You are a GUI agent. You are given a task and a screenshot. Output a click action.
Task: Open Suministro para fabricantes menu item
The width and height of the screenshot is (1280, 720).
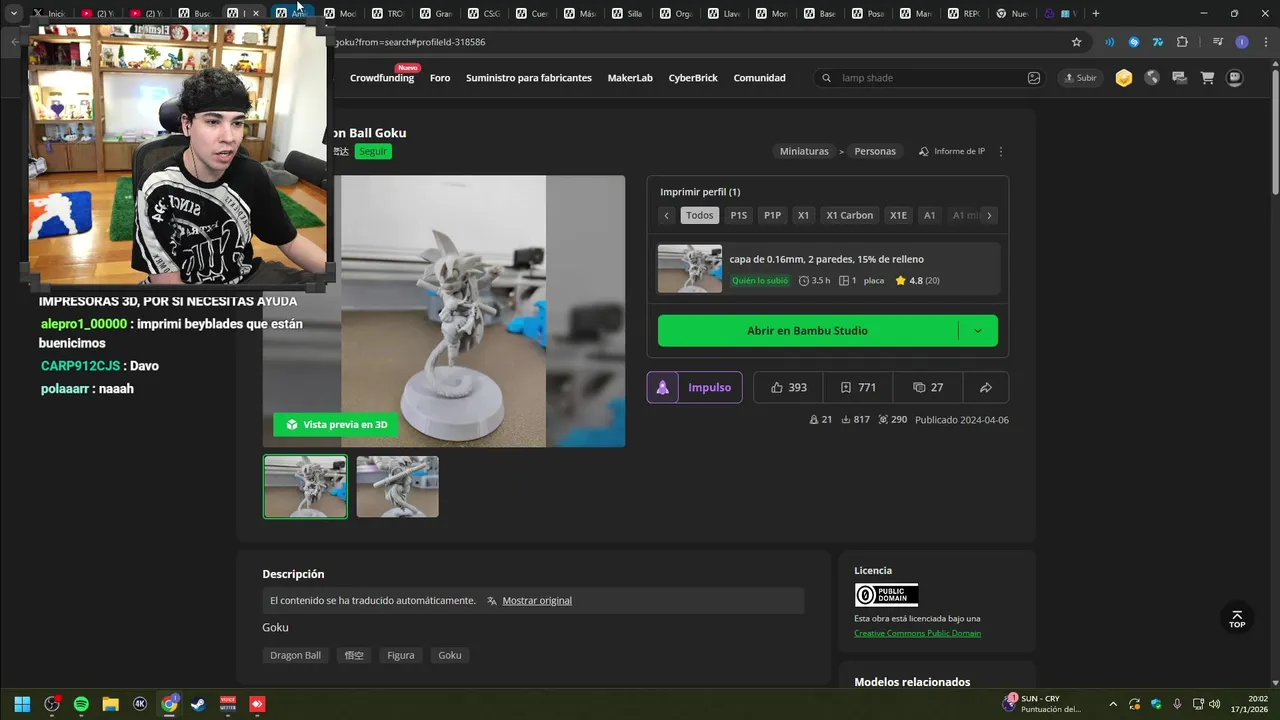coord(529,78)
